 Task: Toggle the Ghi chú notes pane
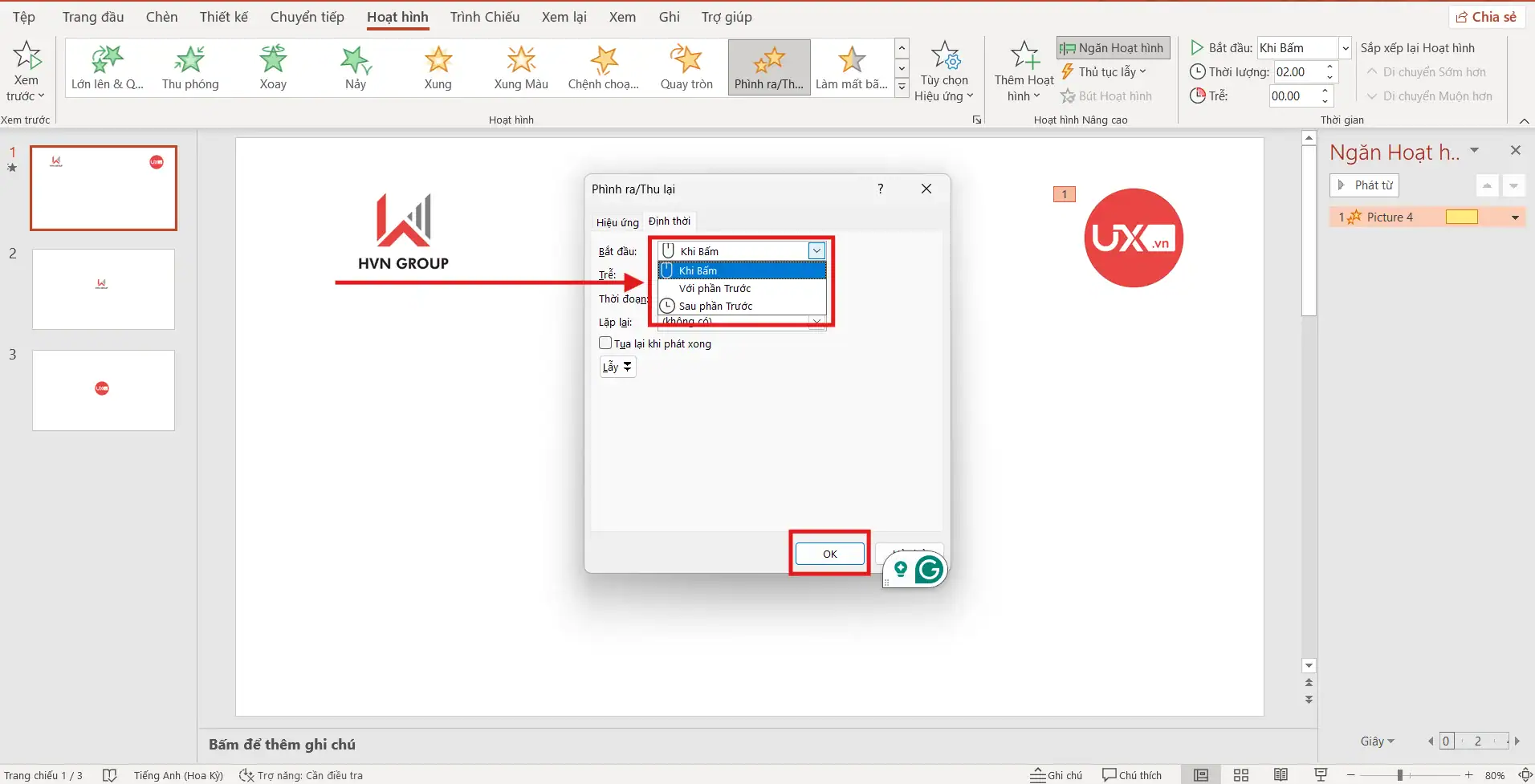1057,775
